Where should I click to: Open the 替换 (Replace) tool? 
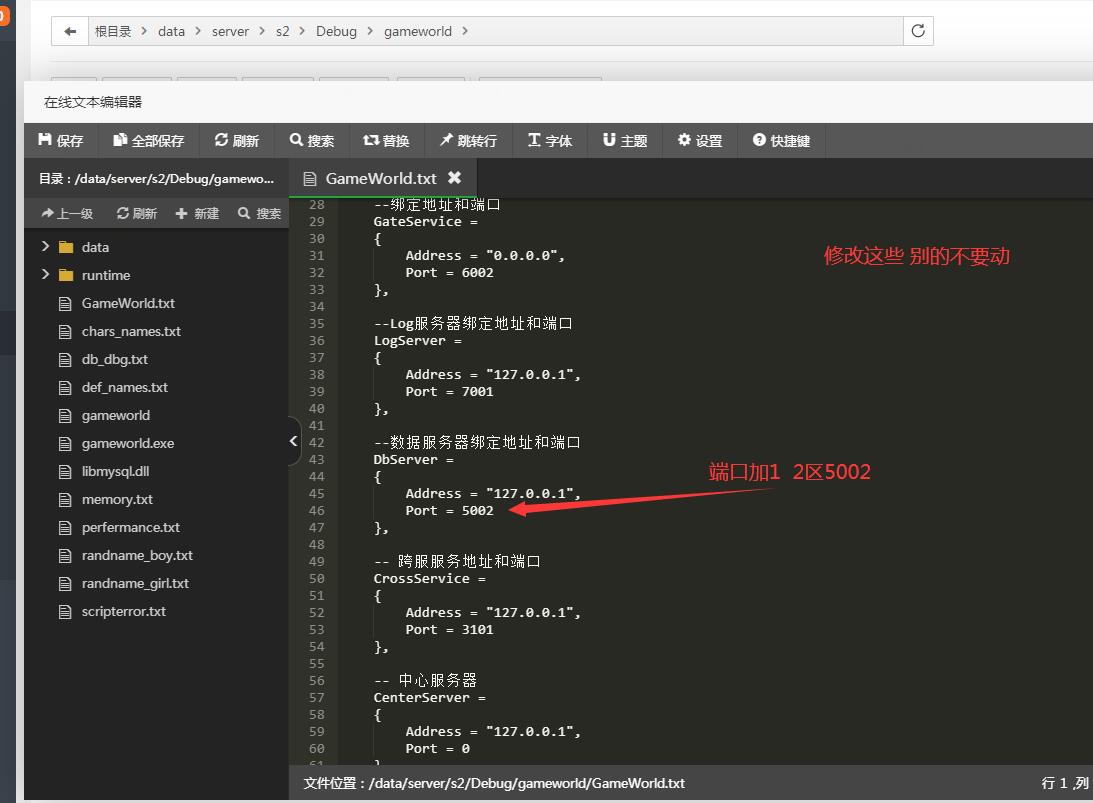pos(387,140)
